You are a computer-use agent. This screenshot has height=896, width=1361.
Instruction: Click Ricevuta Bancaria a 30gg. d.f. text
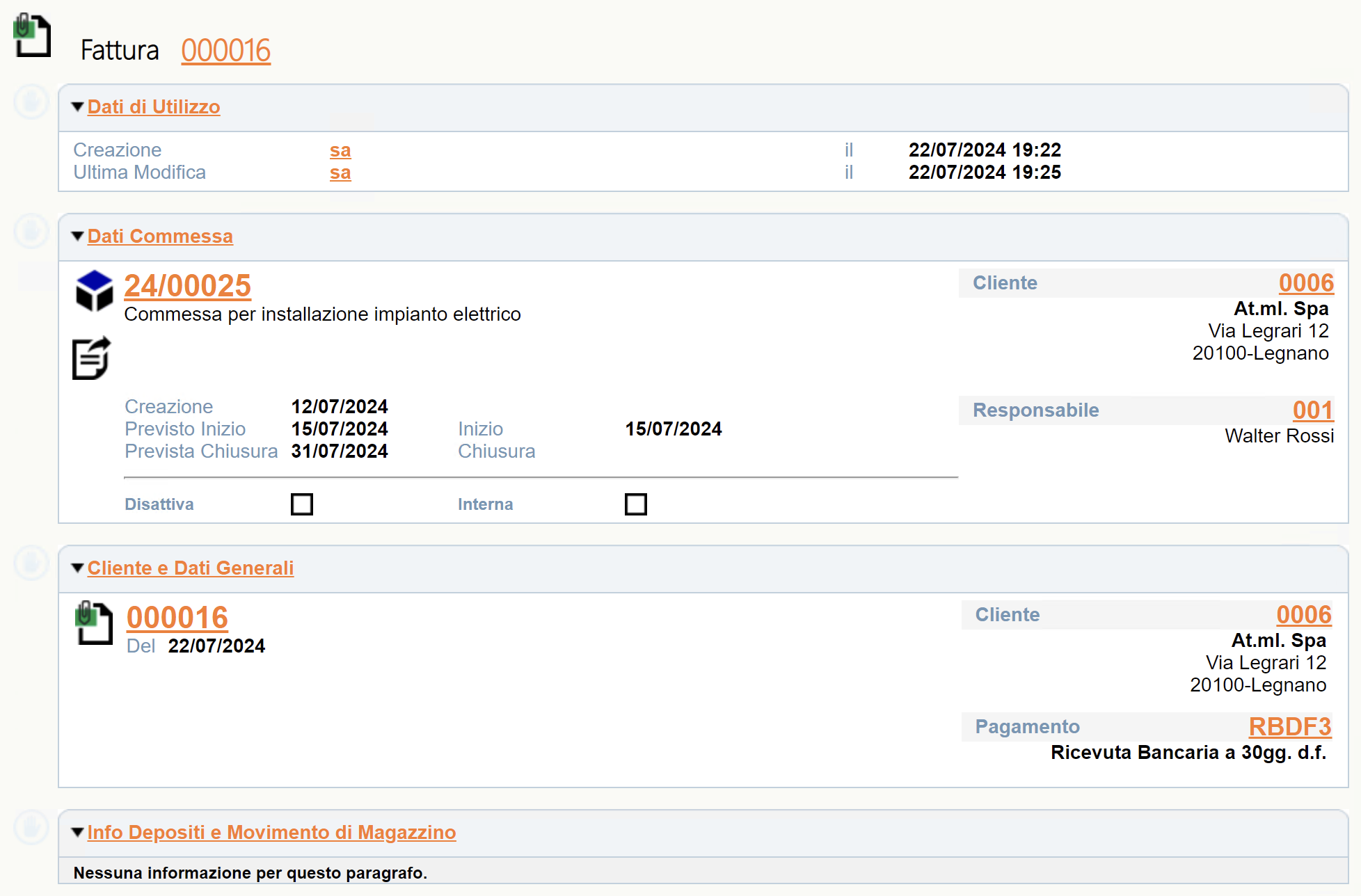tap(1188, 753)
